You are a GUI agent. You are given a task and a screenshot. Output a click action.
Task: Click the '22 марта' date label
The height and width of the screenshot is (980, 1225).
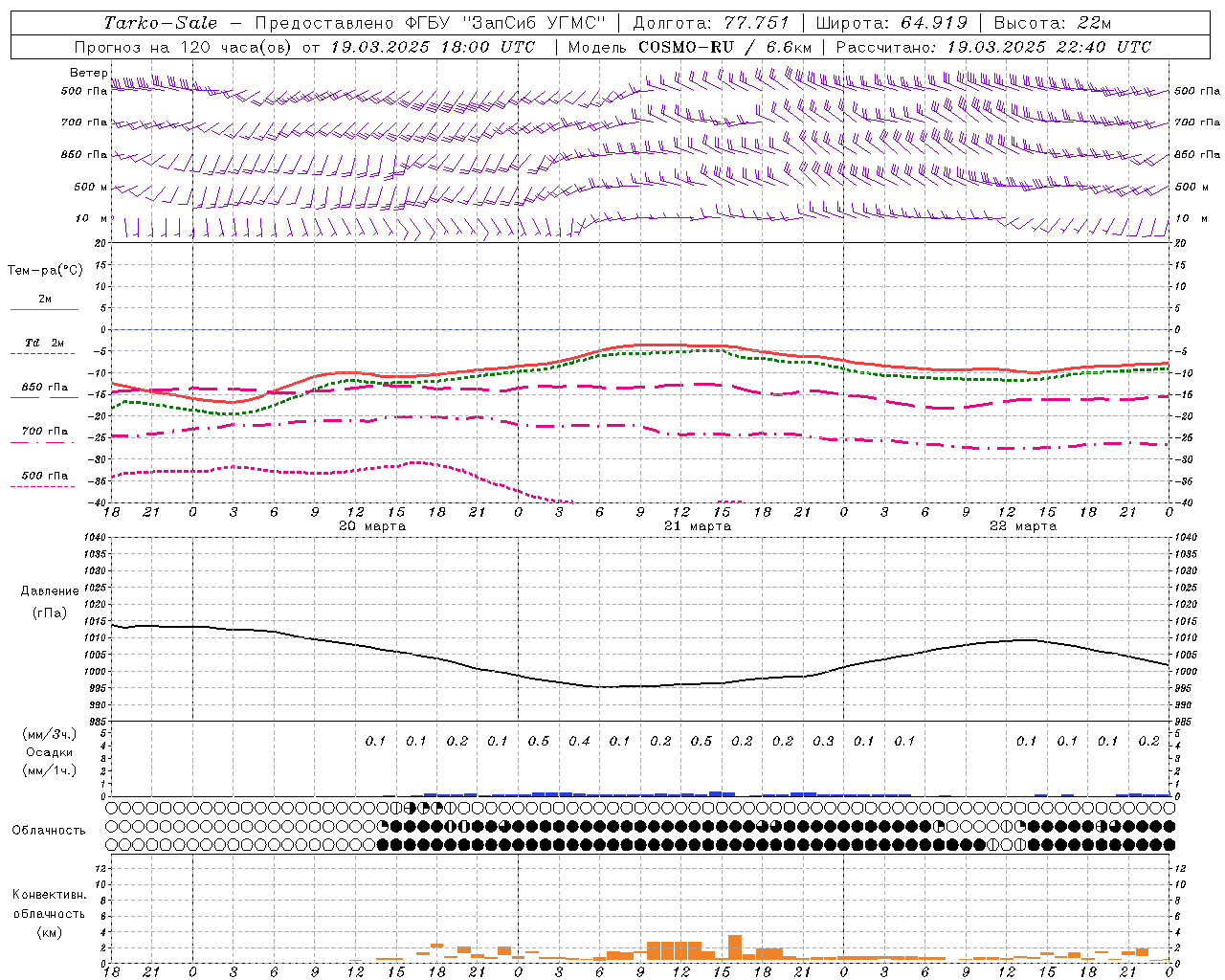tap(1023, 526)
